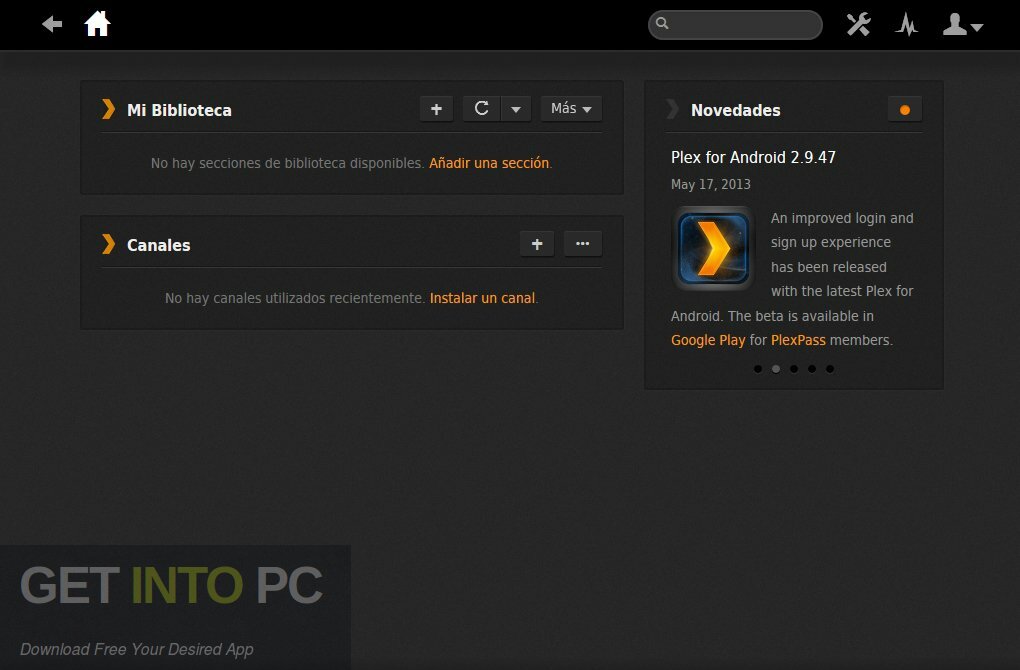The width and height of the screenshot is (1020, 670).
Task: Click the May 17, 2013 date text
Action: (710, 184)
